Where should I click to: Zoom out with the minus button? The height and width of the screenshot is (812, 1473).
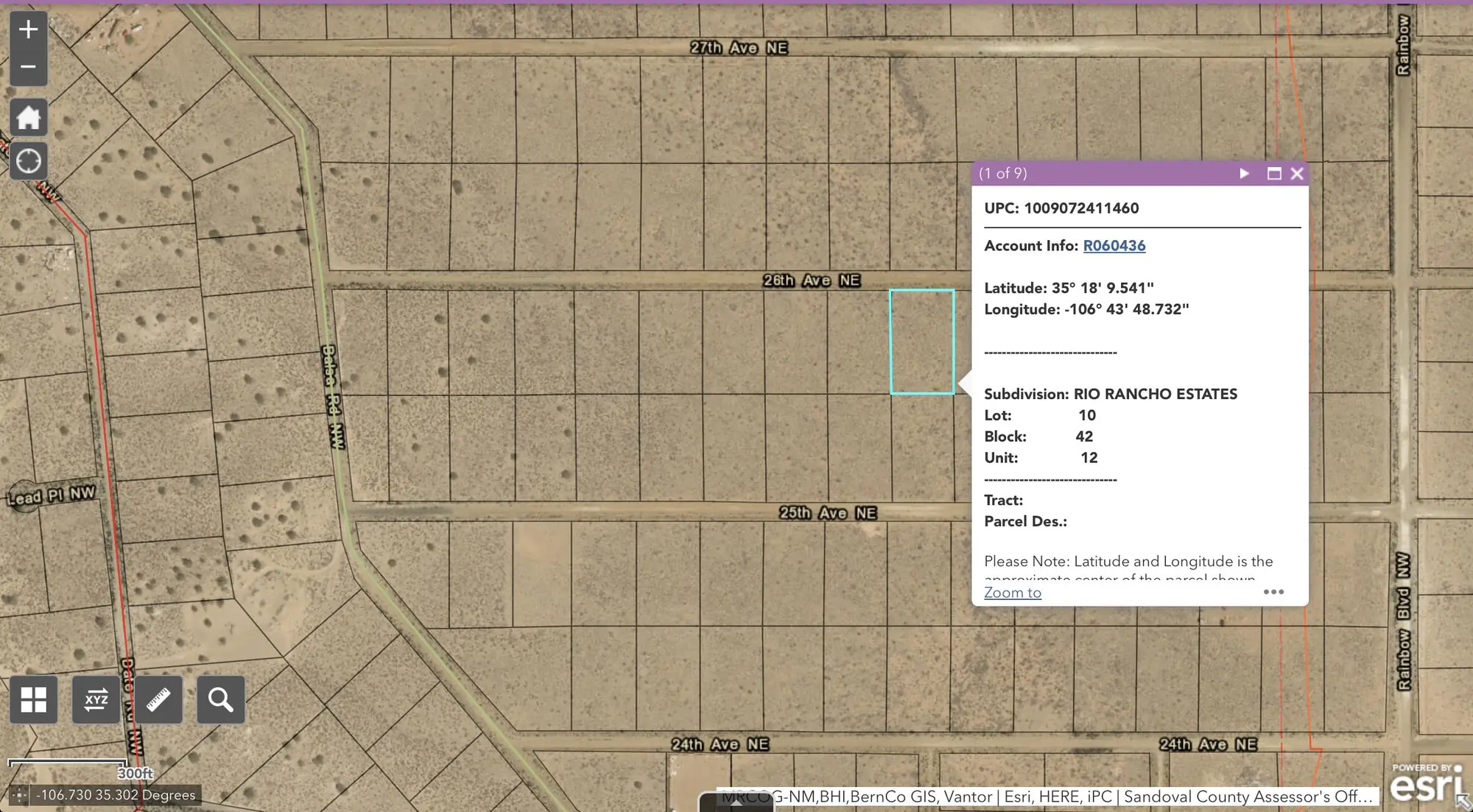[x=28, y=67]
